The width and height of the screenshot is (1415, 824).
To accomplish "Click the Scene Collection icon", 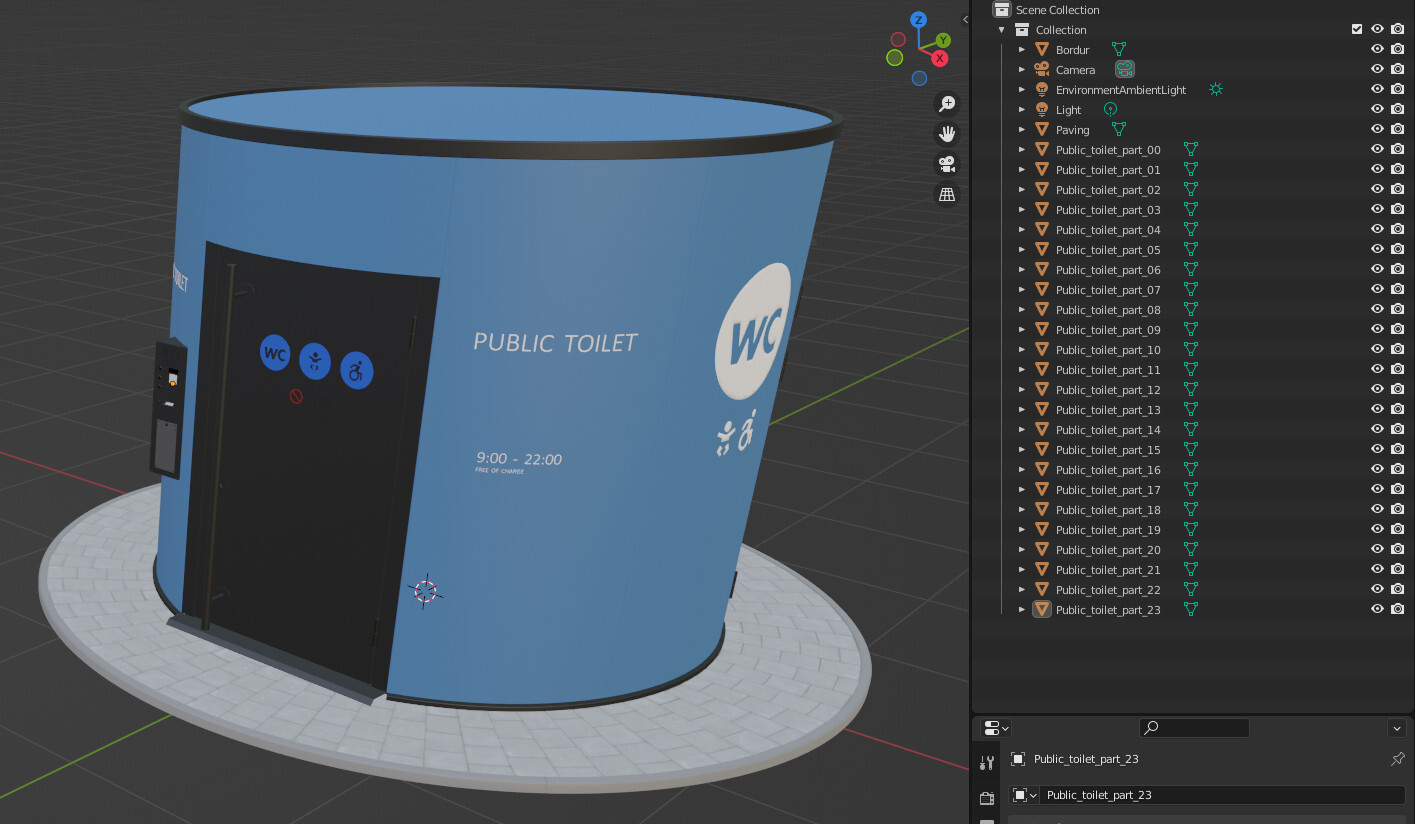I will click(1001, 10).
